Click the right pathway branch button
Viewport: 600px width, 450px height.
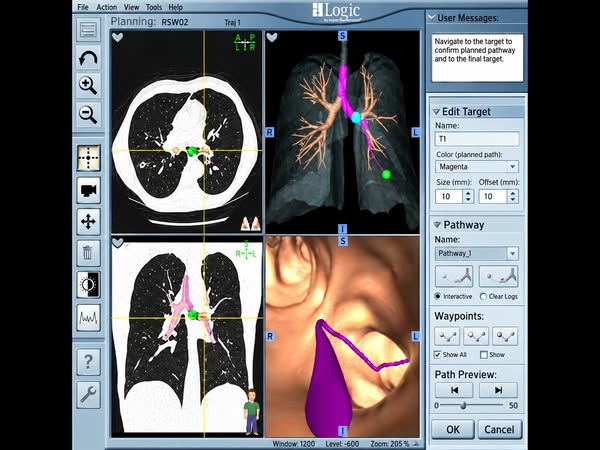pyautogui.click(x=498, y=276)
